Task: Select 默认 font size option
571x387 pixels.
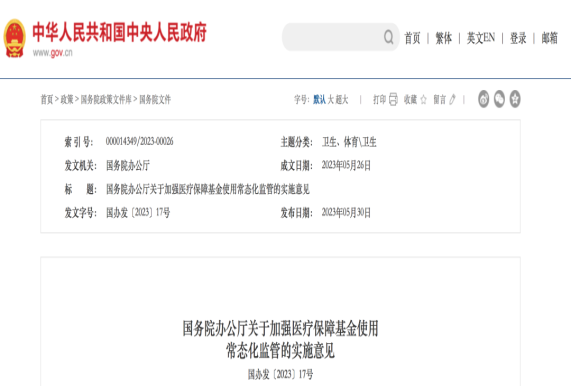Action: click(x=319, y=99)
